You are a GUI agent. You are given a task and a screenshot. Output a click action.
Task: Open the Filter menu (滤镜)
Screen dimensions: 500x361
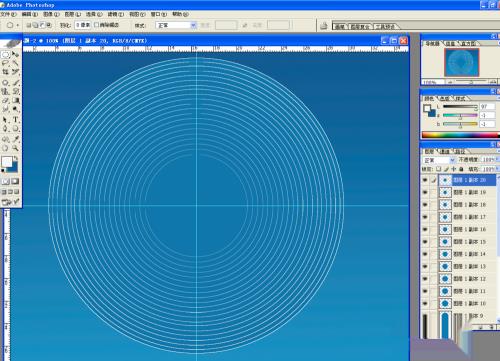[115, 14]
